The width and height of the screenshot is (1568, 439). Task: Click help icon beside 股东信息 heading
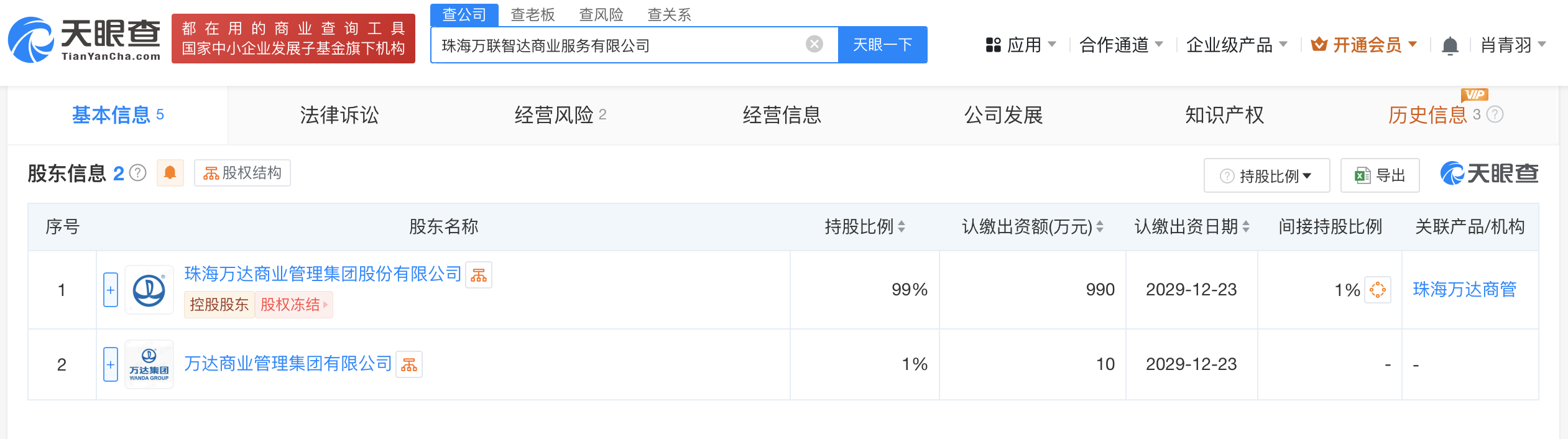click(x=138, y=173)
